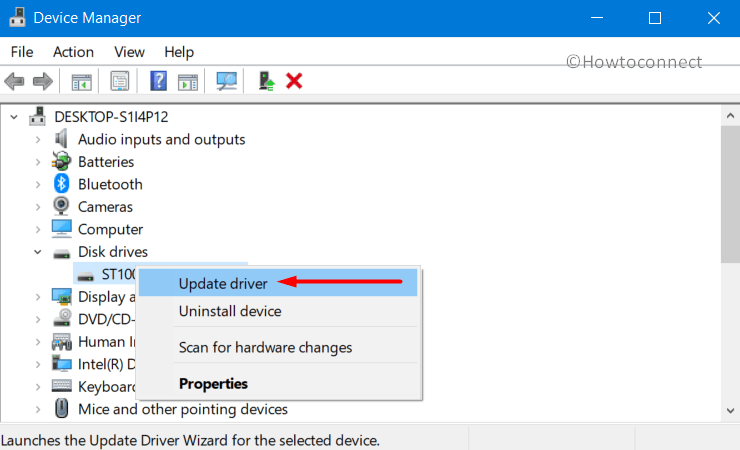Expand the Batteries category
The image size is (740, 450).
click(x=38, y=162)
